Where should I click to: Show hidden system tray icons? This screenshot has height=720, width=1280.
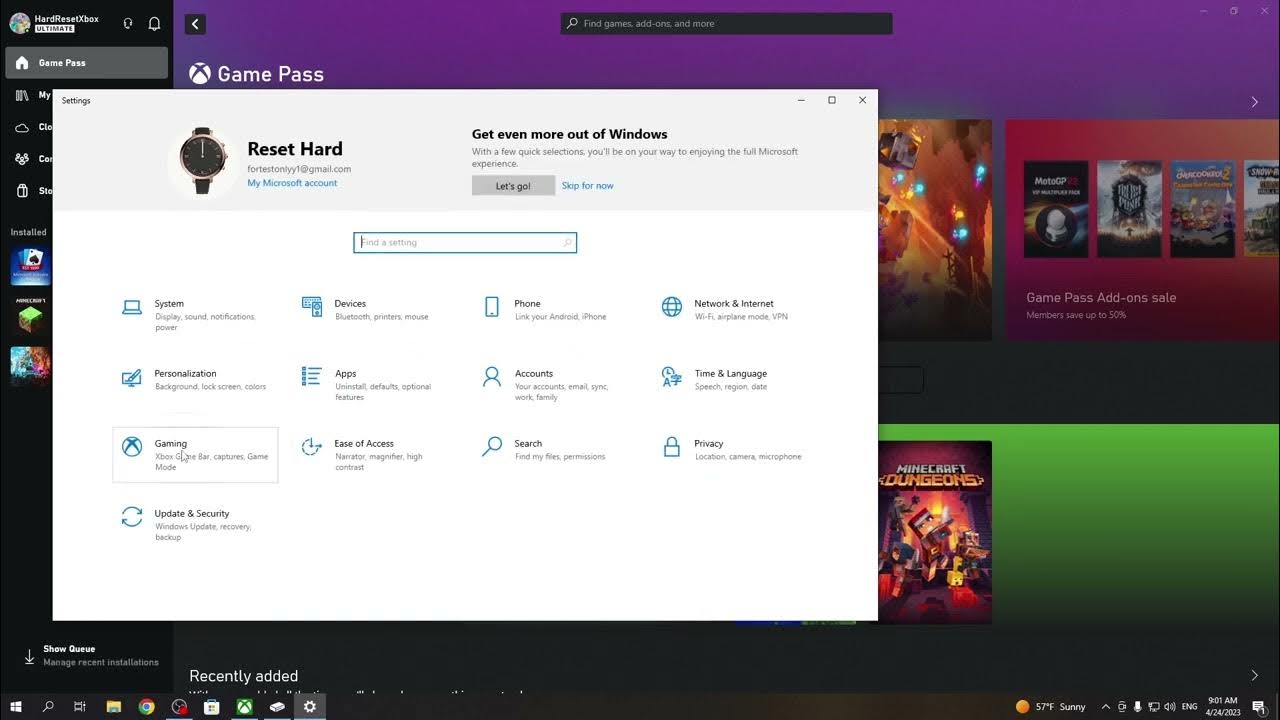coord(1106,706)
